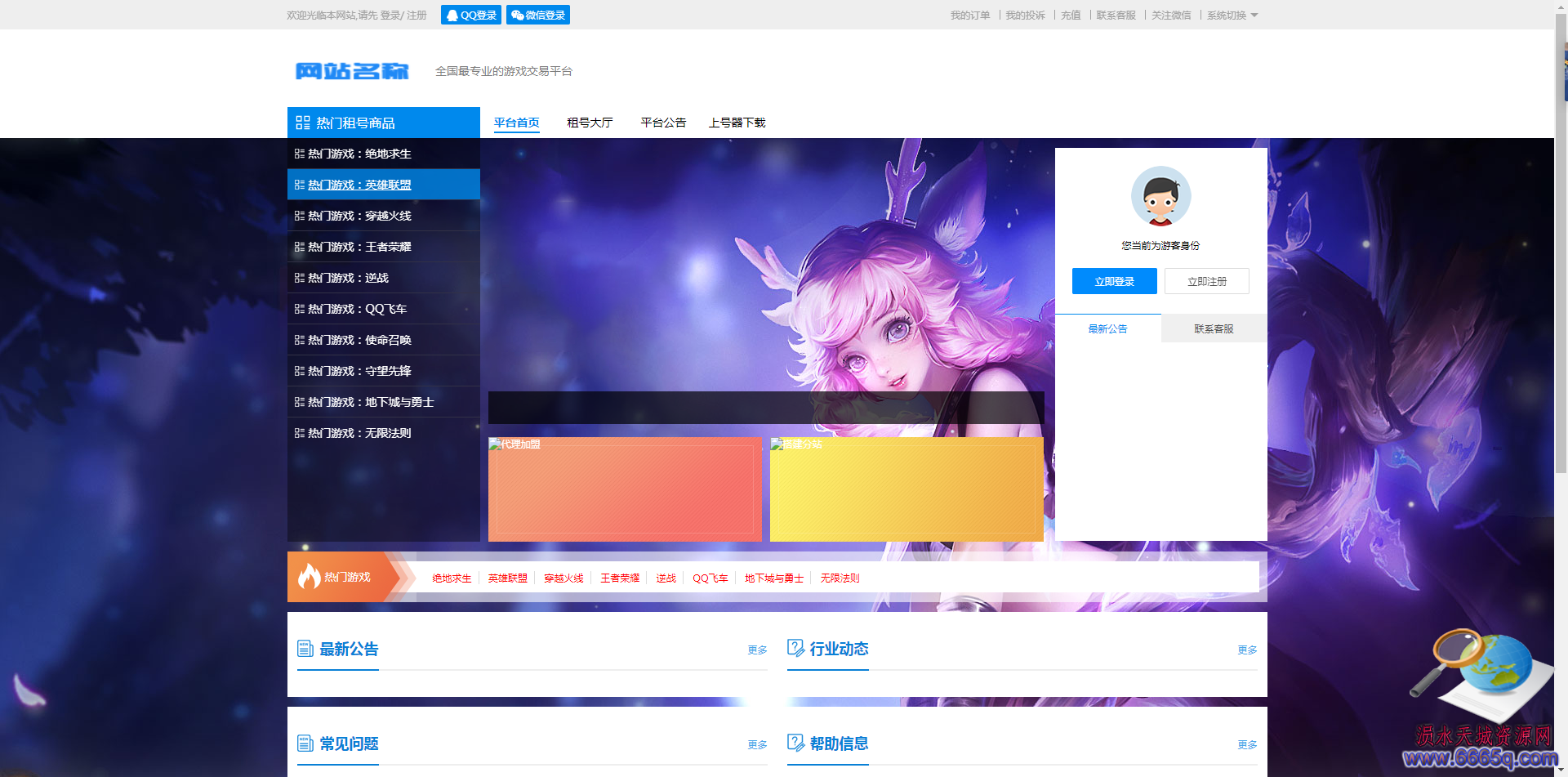Click the QQ登录 button
The width and height of the screenshot is (1568, 777).
point(471,15)
